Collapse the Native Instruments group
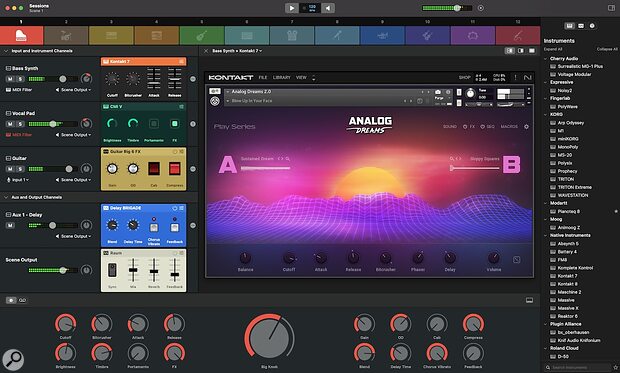Viewport: 620px width, 373px height. (x=546, y=235)
